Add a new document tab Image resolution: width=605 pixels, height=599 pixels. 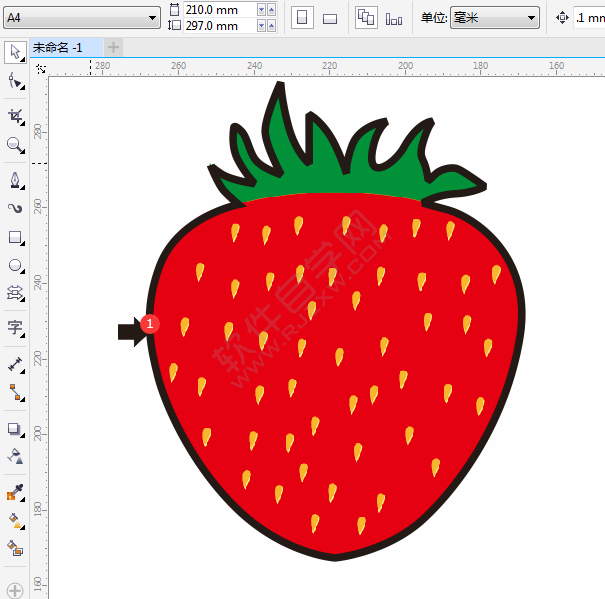coord(113,47)
